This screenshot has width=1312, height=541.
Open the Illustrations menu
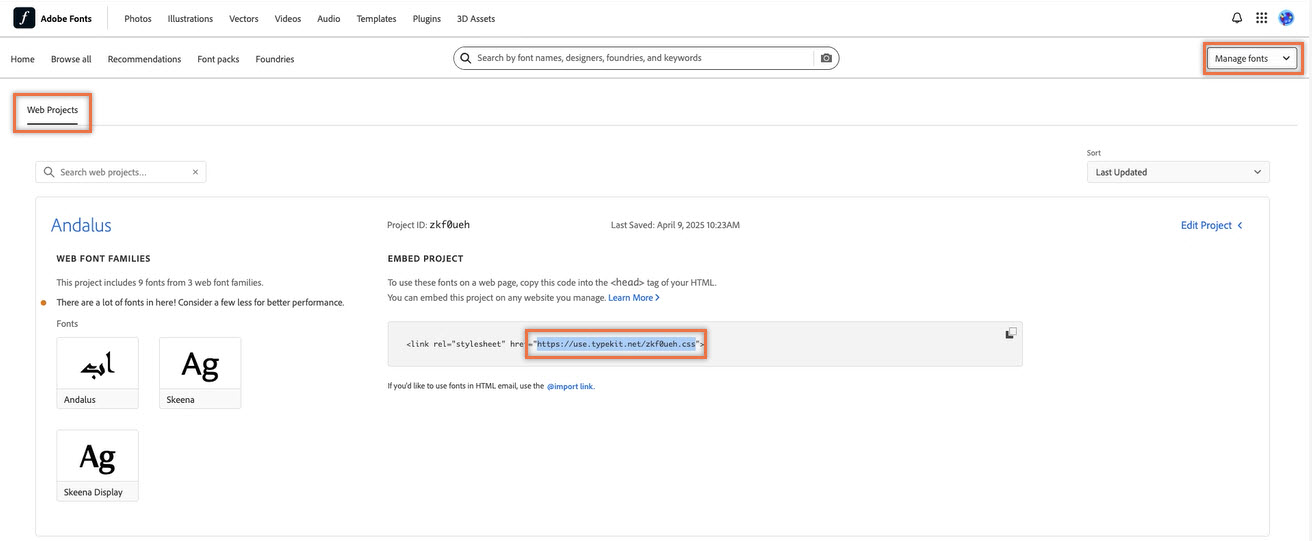point(190,19)
